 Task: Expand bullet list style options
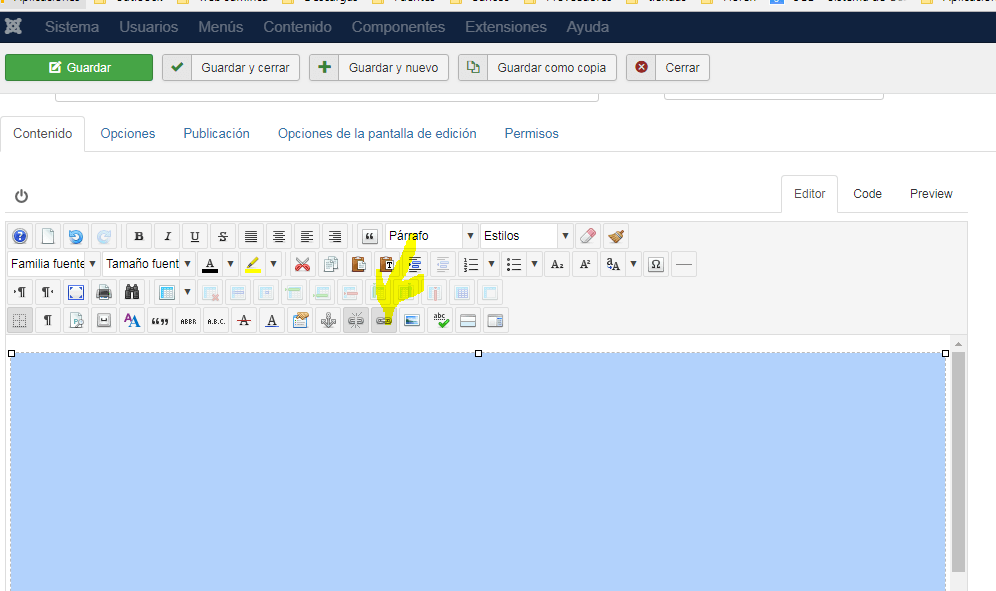(x=534, y=264)
